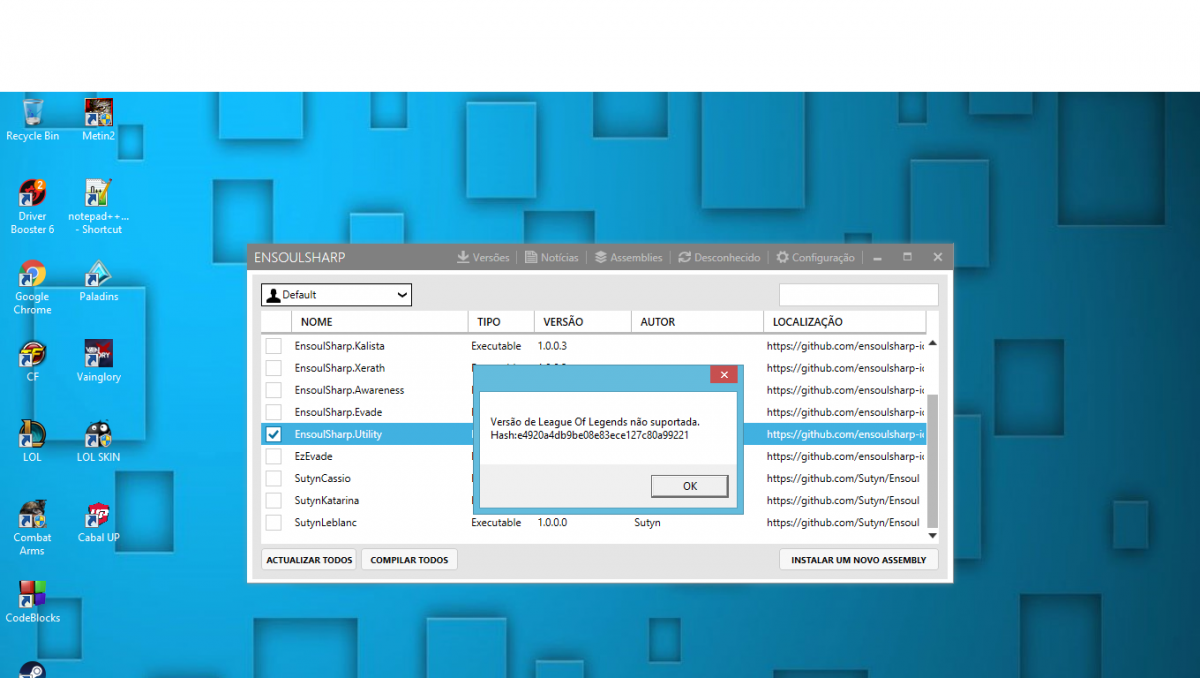
Task: Click Executable in the EnsoulSharp.Kalista row
Action: click(x=496, y=346)
